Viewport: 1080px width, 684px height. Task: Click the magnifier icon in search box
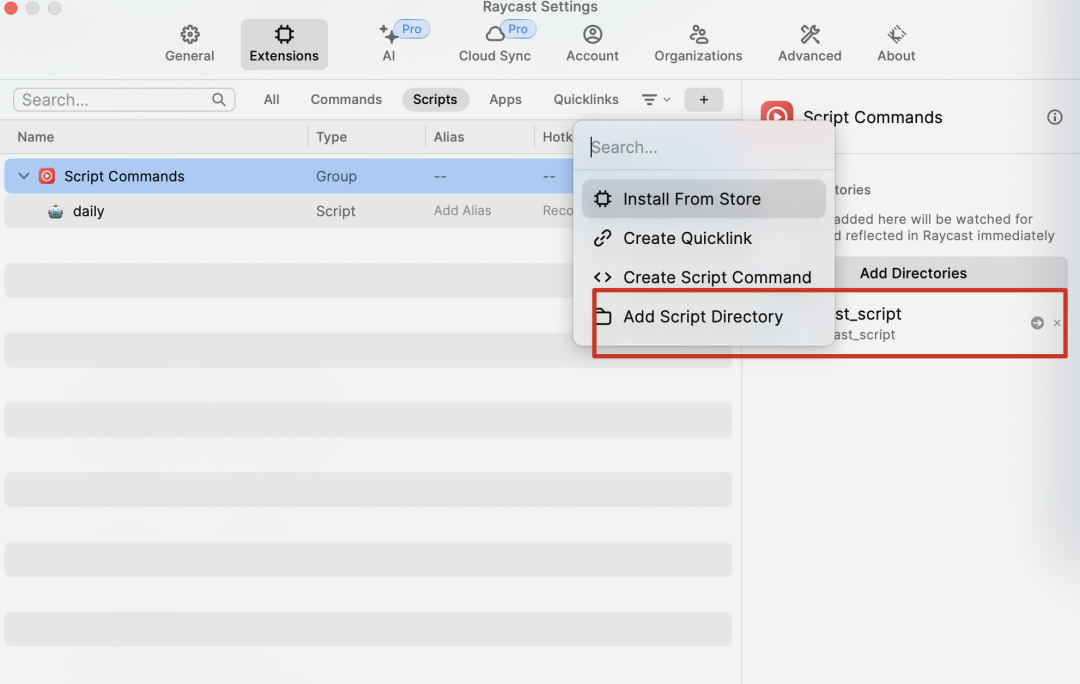click(219, 100)
